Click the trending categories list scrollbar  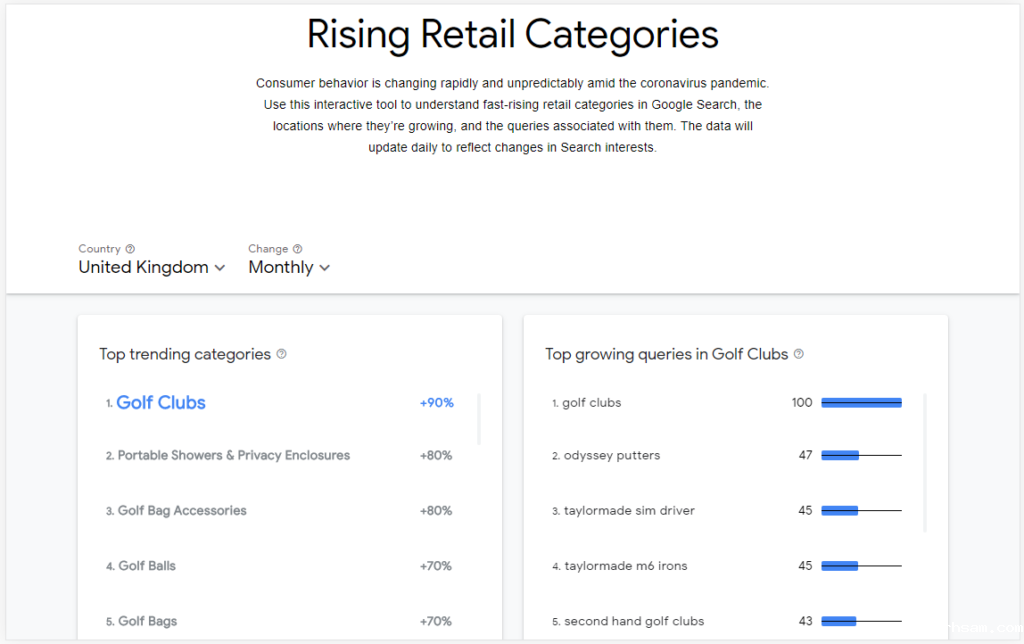[479, 419]
